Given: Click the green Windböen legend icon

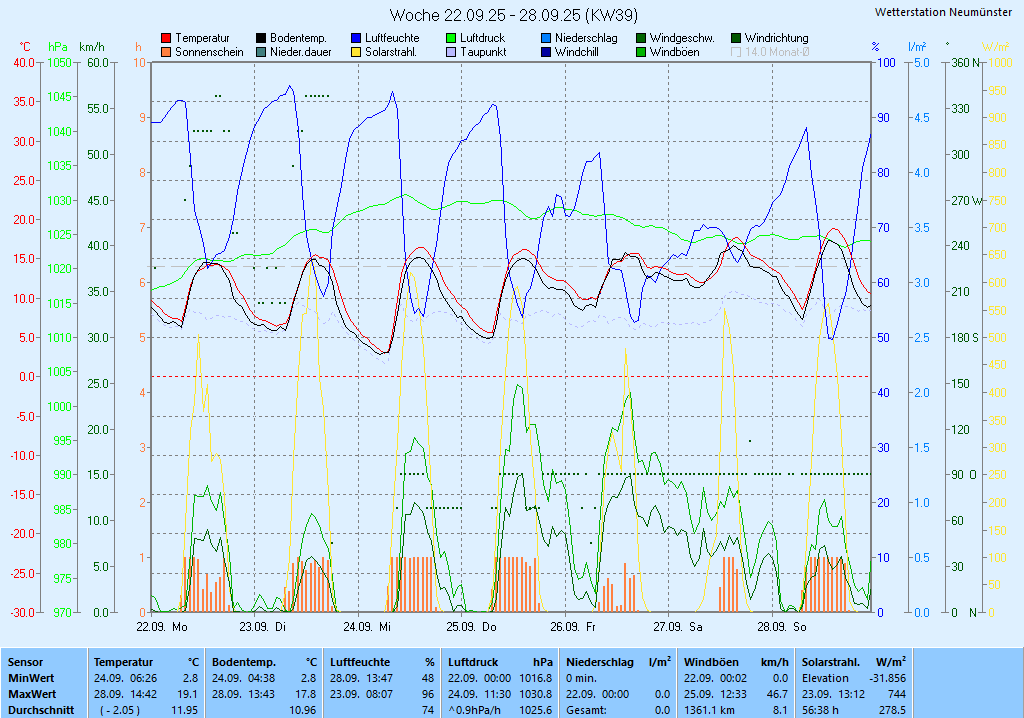Looking at the screenshot, I should click(x=641, y=52).
